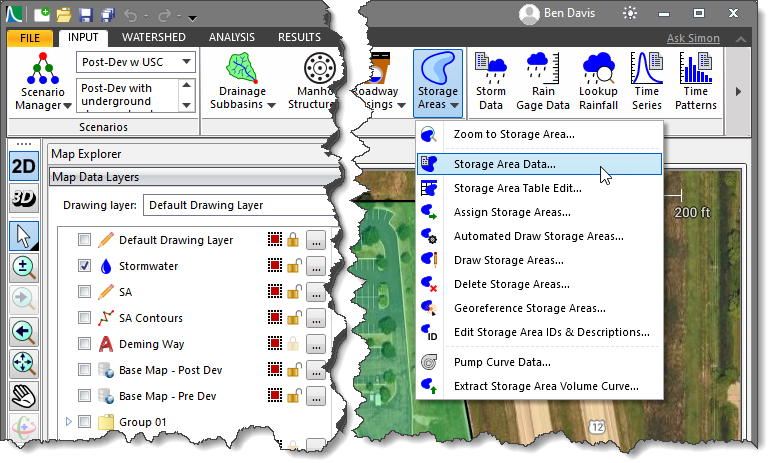Go to previous zoom view
The image size is (773, 463).
(23, 332)
